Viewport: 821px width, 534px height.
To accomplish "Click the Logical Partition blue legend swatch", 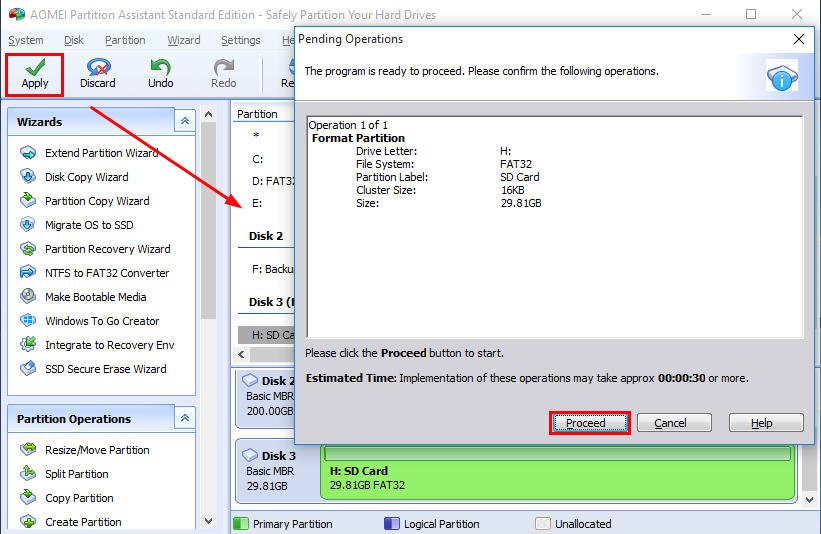I will point(392,524).
